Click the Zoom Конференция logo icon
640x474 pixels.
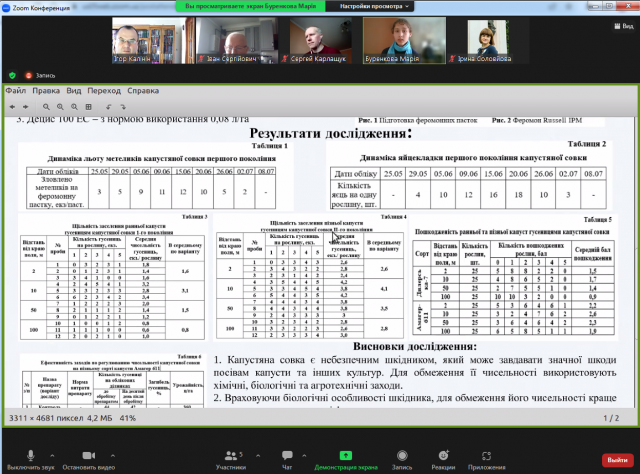pos(6,7)
